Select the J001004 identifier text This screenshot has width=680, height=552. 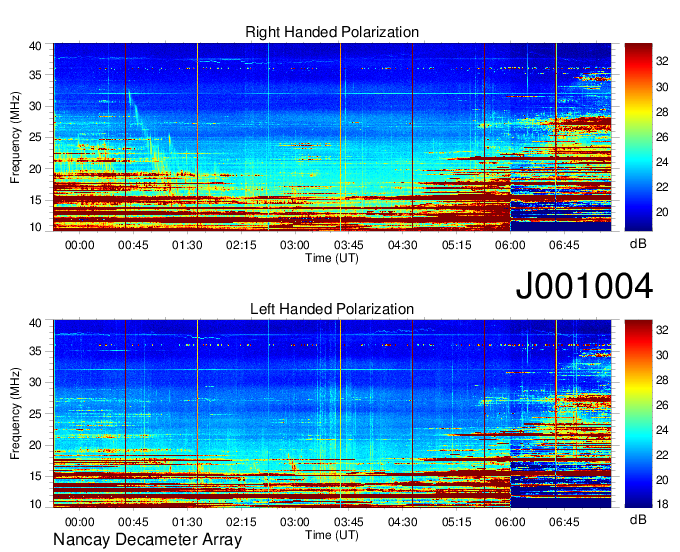coord(584,286)
